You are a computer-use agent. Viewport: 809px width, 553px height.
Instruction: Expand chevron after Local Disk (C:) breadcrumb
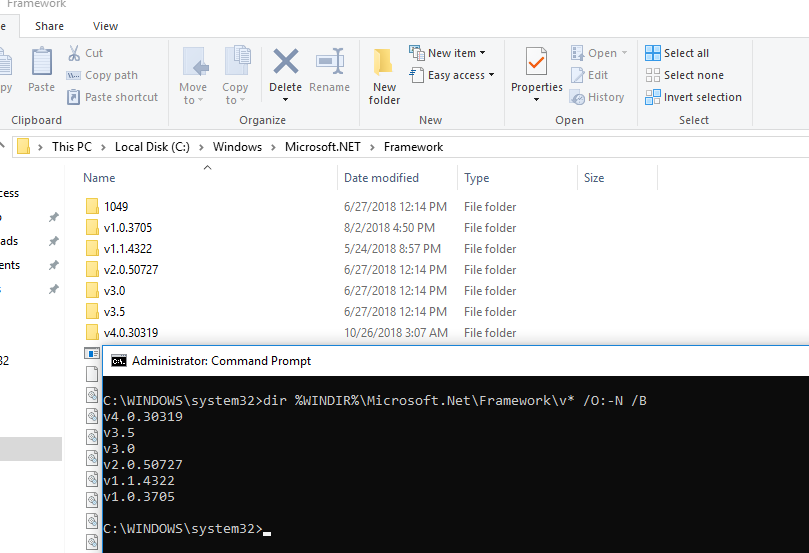[201, 148]
